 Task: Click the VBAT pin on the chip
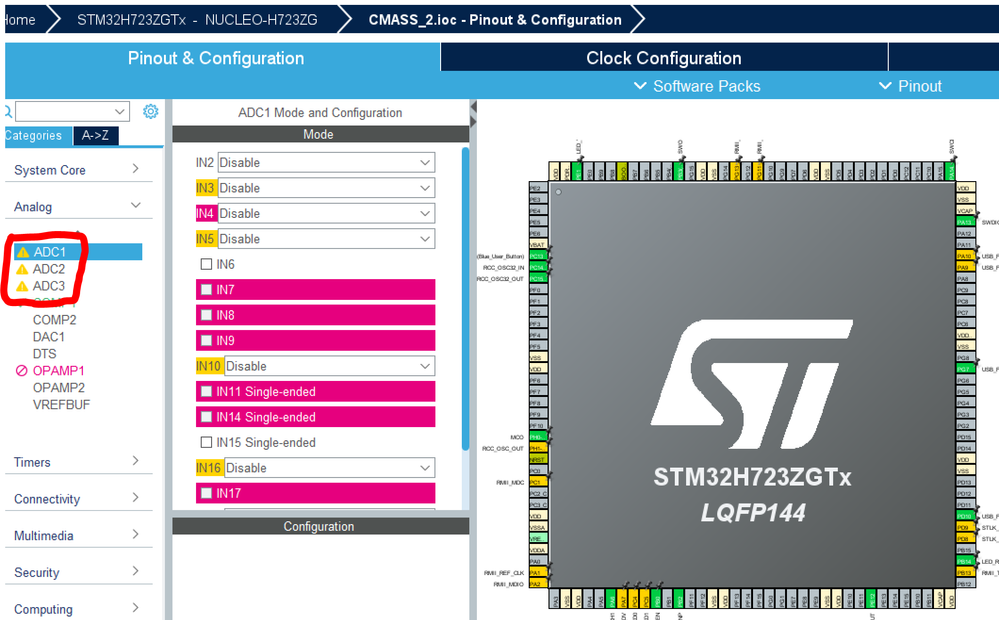538,245
